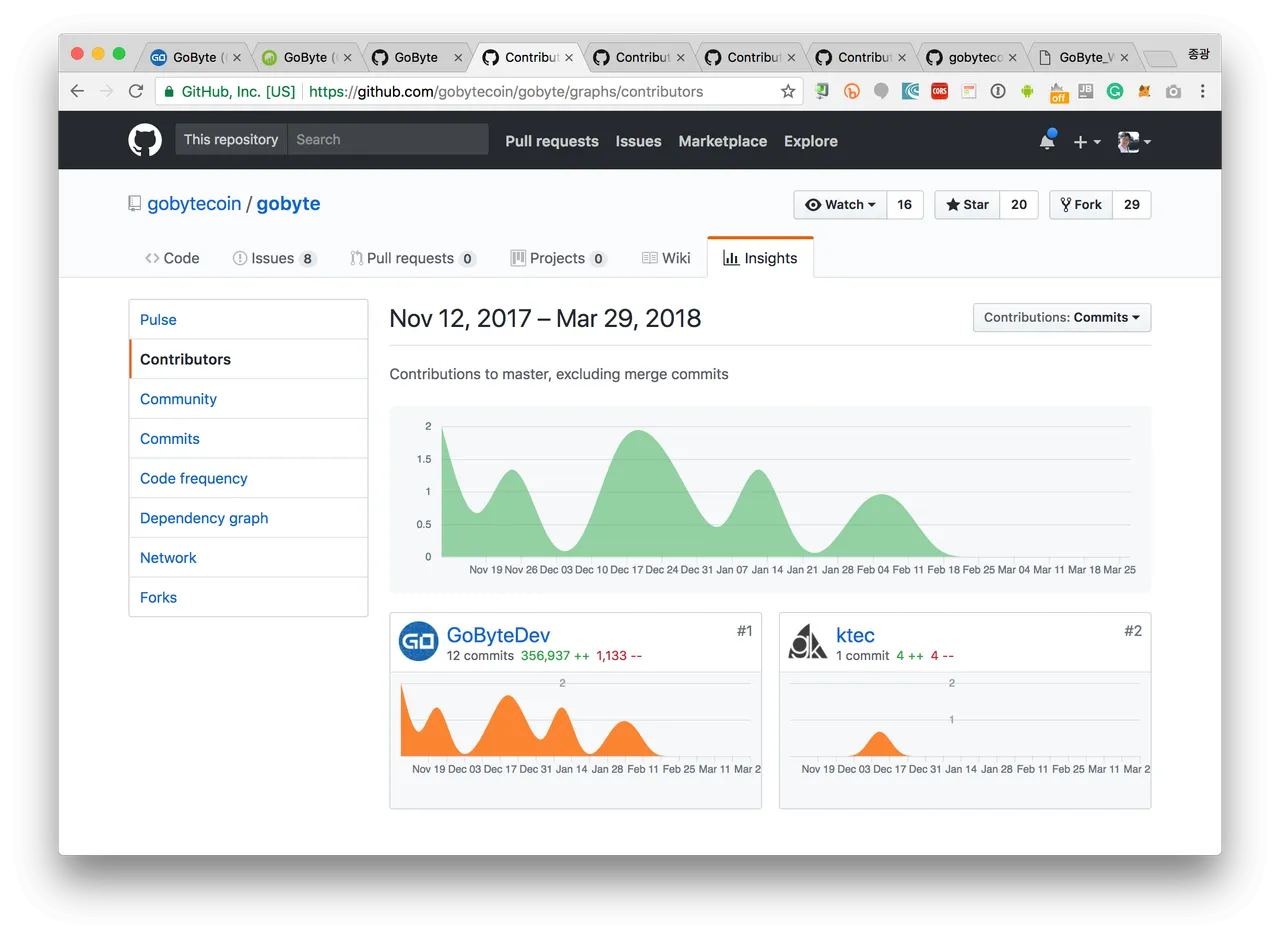Open Marketplace in the top navigation
1280x939 pixels.
coord(723,141)
